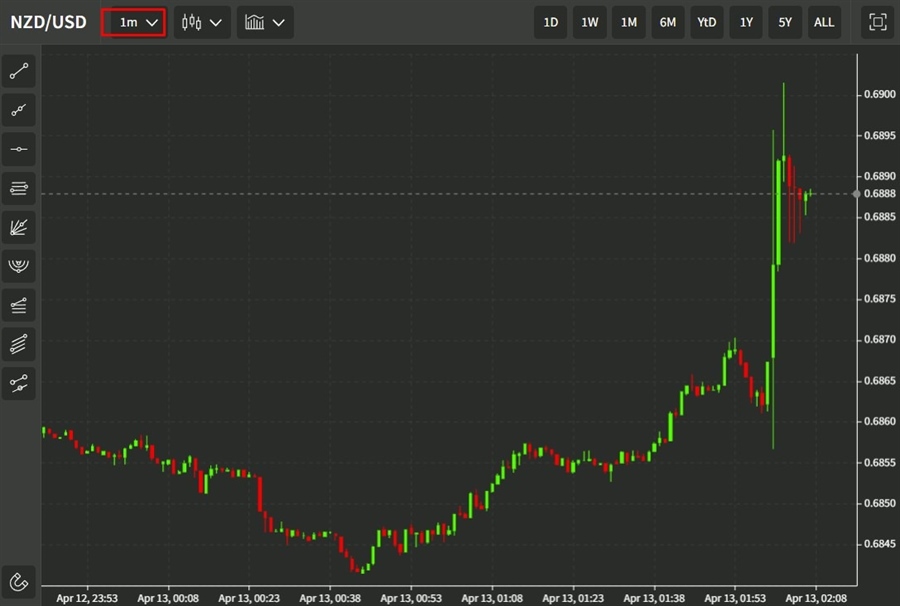Select the Fibonacci arcs tool

pos(18,266)
